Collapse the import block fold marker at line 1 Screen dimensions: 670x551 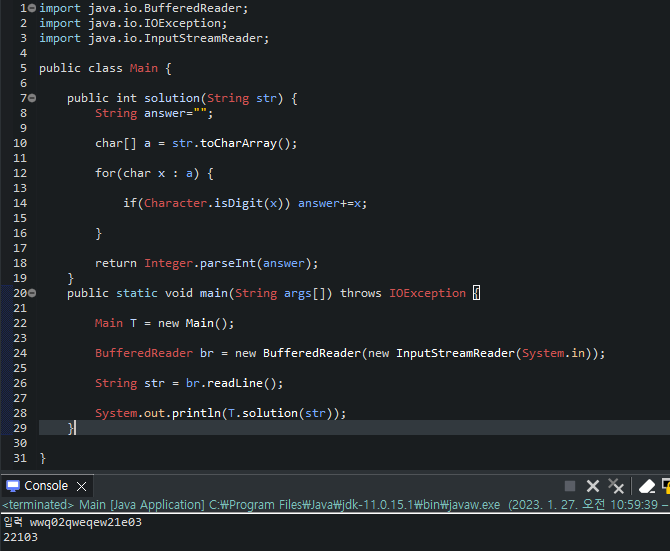32,8
